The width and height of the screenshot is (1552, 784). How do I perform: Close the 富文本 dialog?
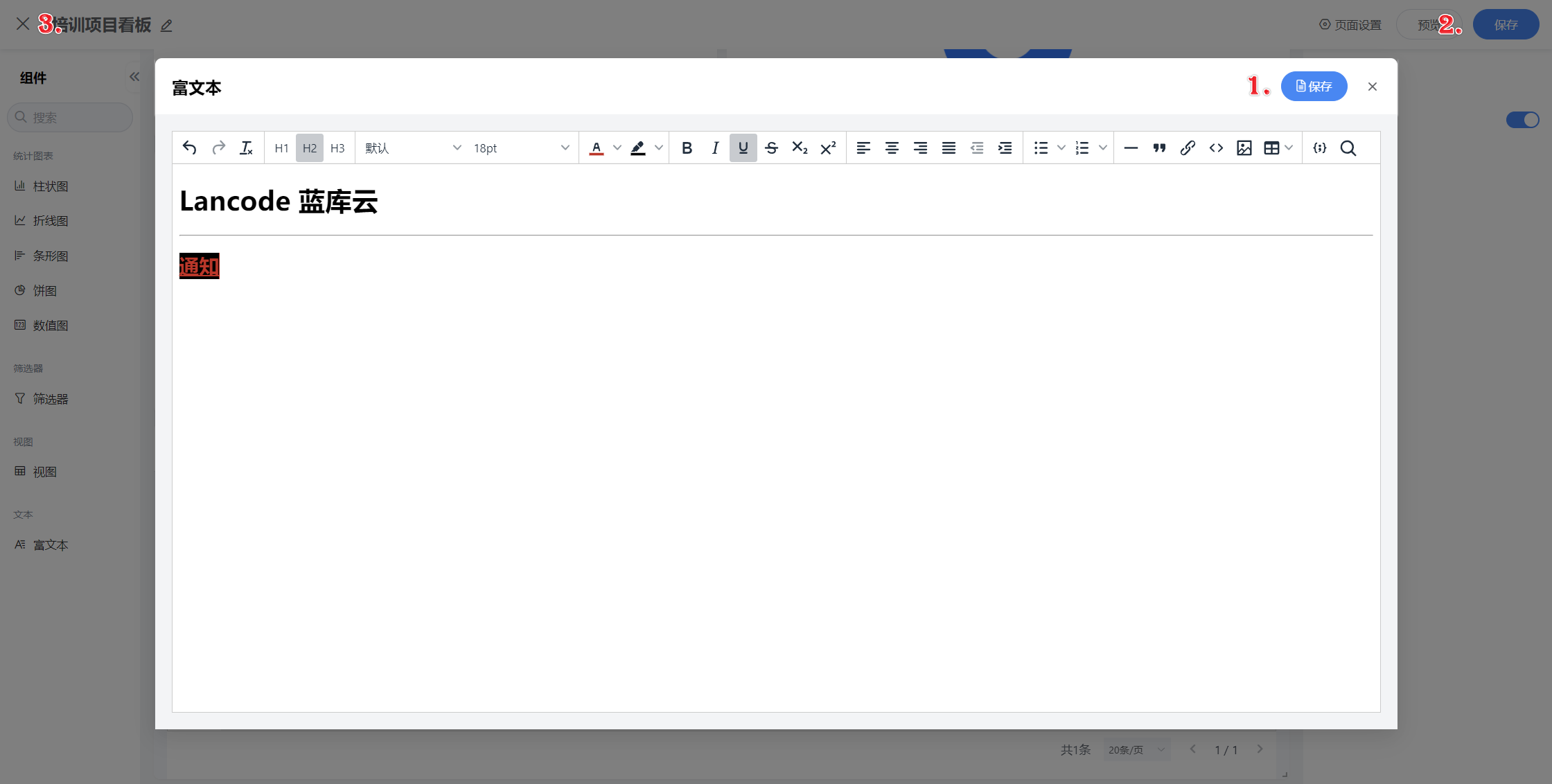click(x=1373, y=87)
